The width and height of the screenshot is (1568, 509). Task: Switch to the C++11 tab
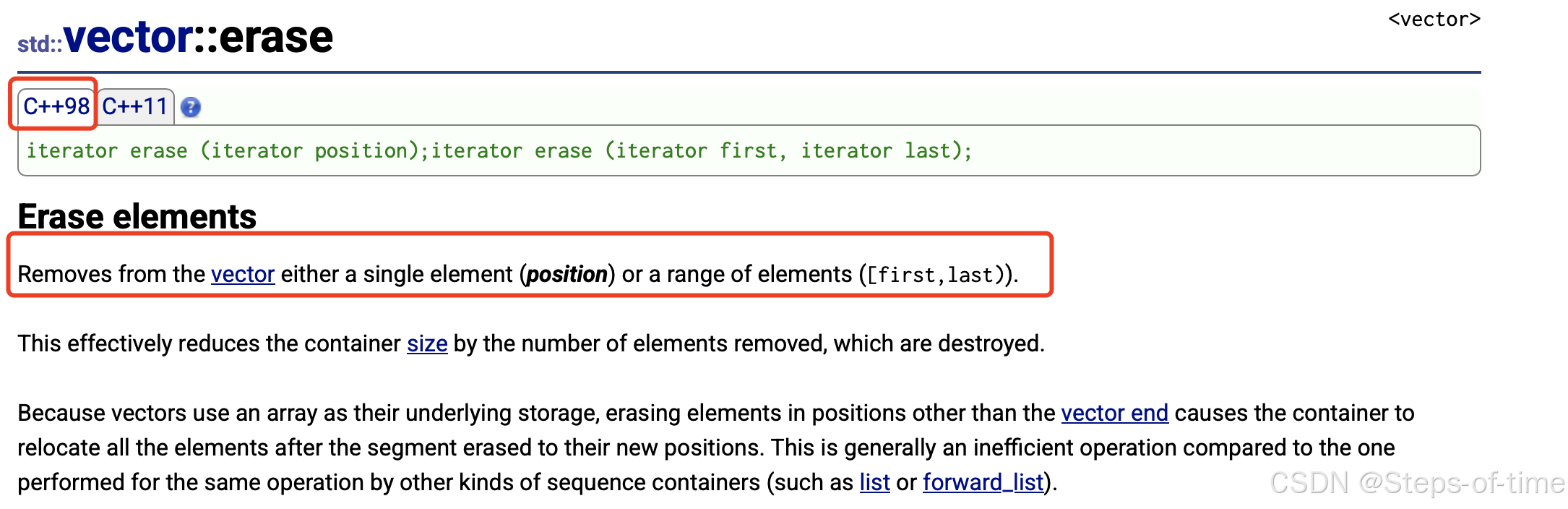(135, 106)
